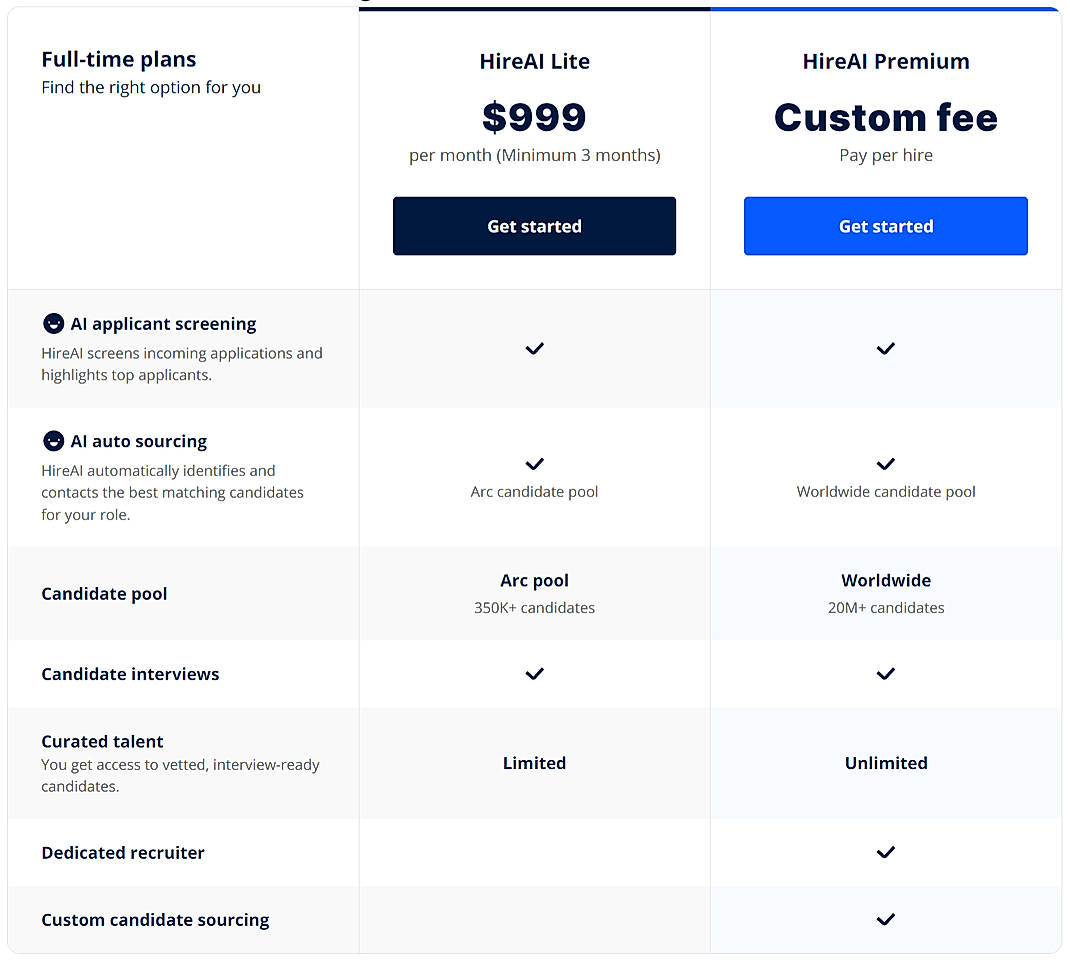Select the checkmark above Arc candidate pool
Screen dimensions: 1070x960
[x=534, y=464]
